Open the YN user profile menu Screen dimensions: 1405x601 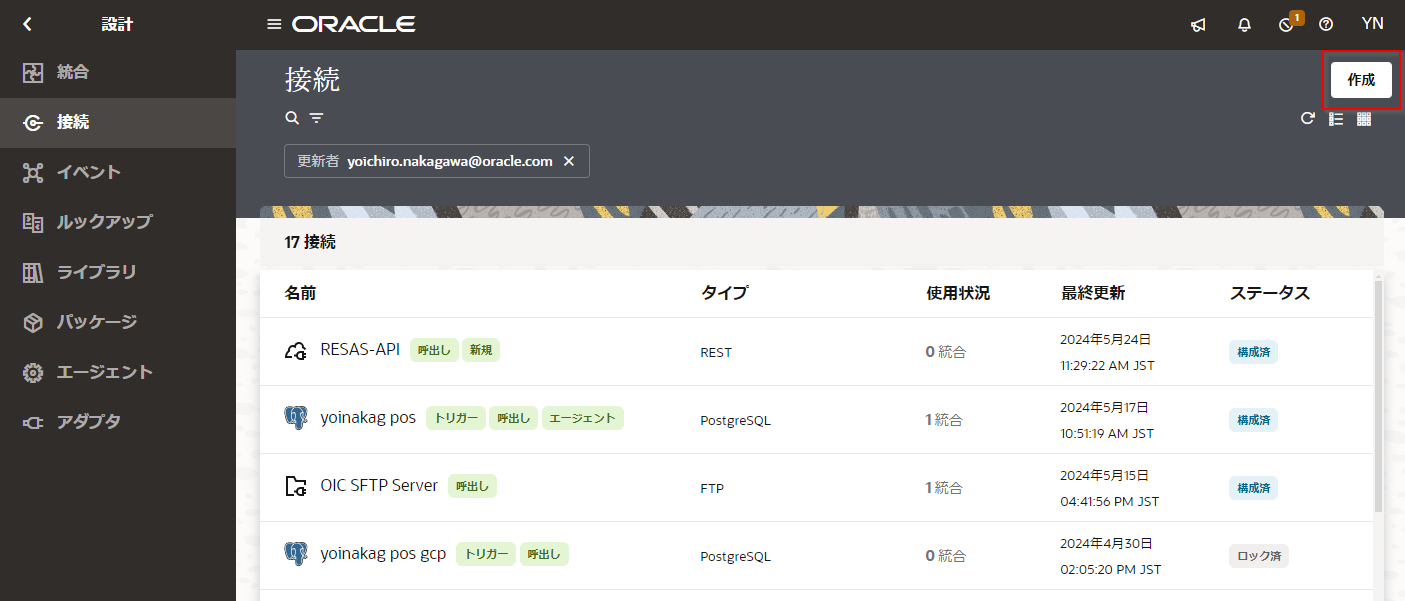tap(1372, 24)
